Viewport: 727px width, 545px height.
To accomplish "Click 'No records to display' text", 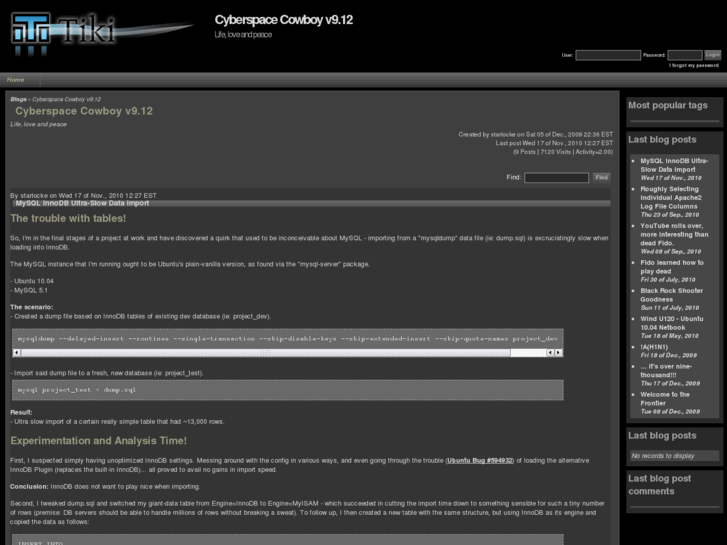I will (x=663, y=456).
